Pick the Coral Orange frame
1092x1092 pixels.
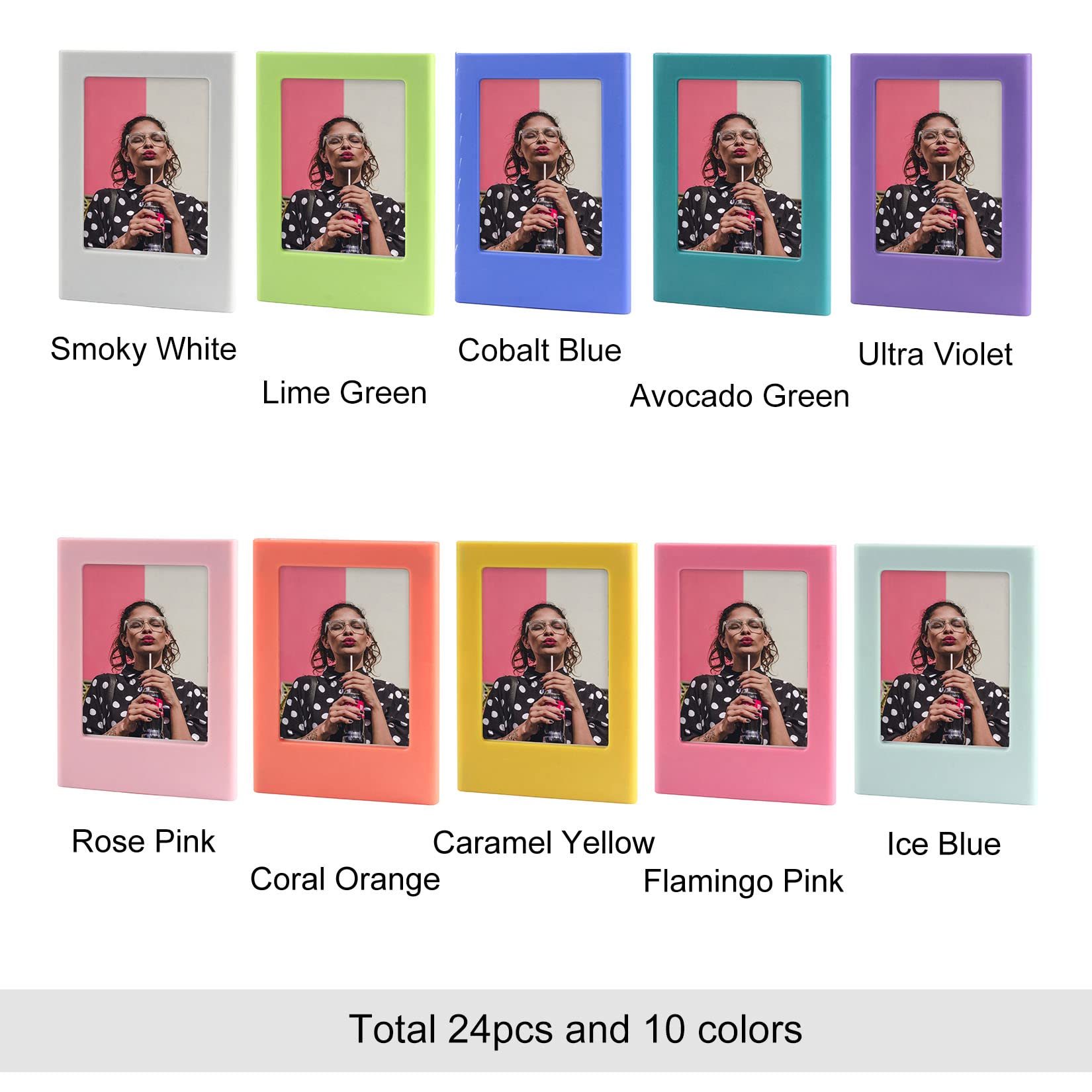[x=345, y=671]
